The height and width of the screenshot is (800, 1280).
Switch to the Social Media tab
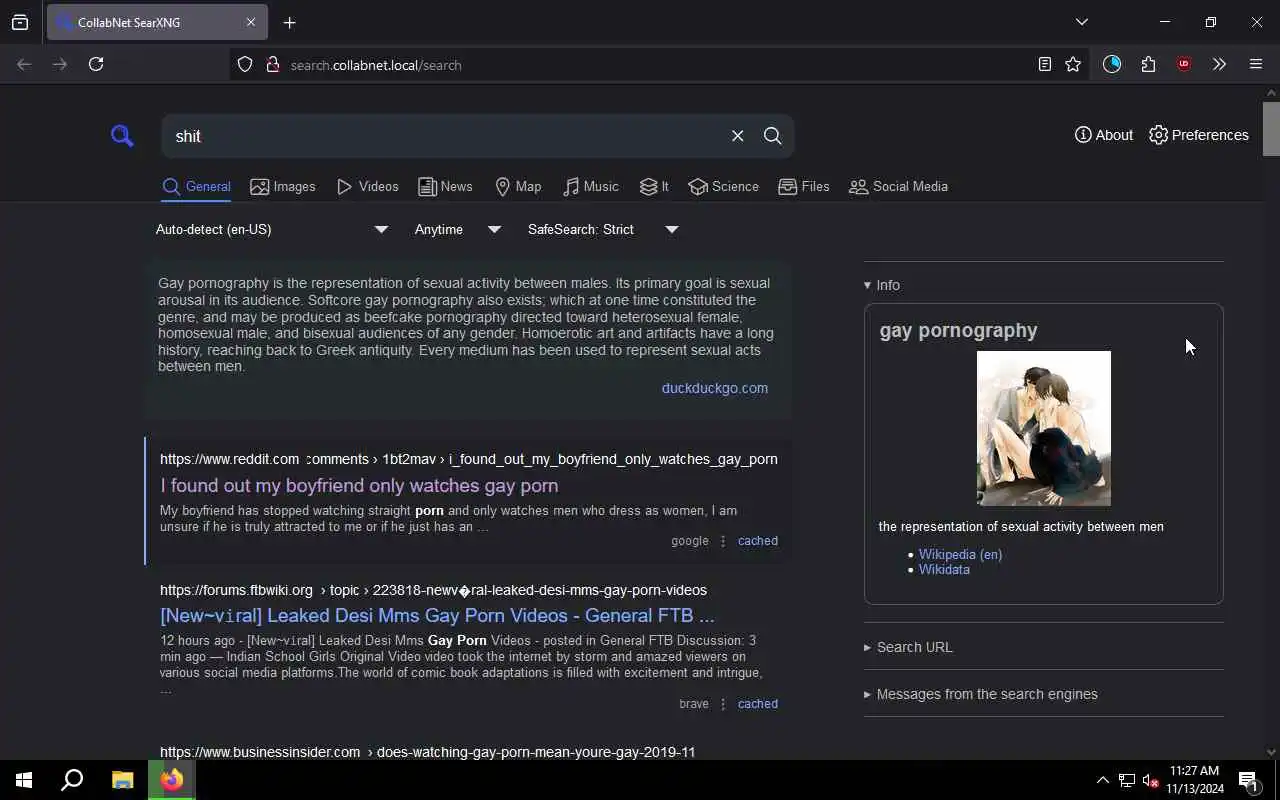(898, 186)
